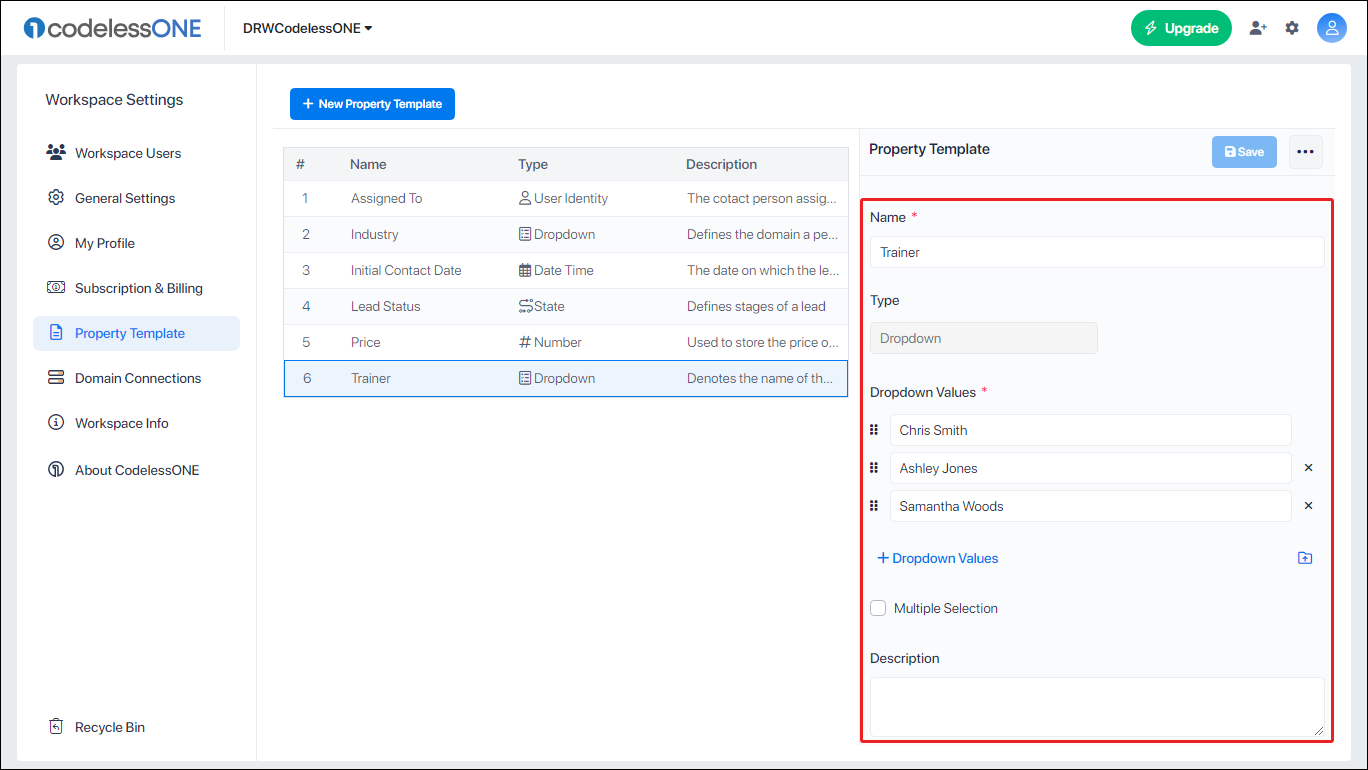This screenshot has height=770, width=1368.
Task: Expand the DRWCodelessONE workspace dropdown
Action: 308,28
